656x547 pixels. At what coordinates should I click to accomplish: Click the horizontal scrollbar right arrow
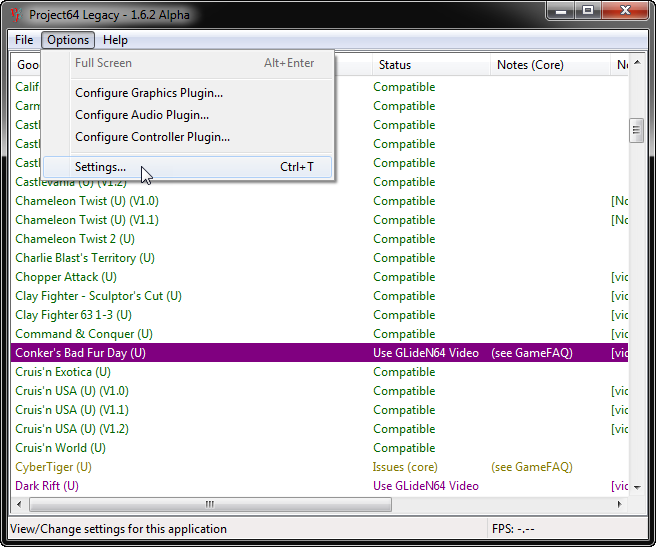pos(620,504)
